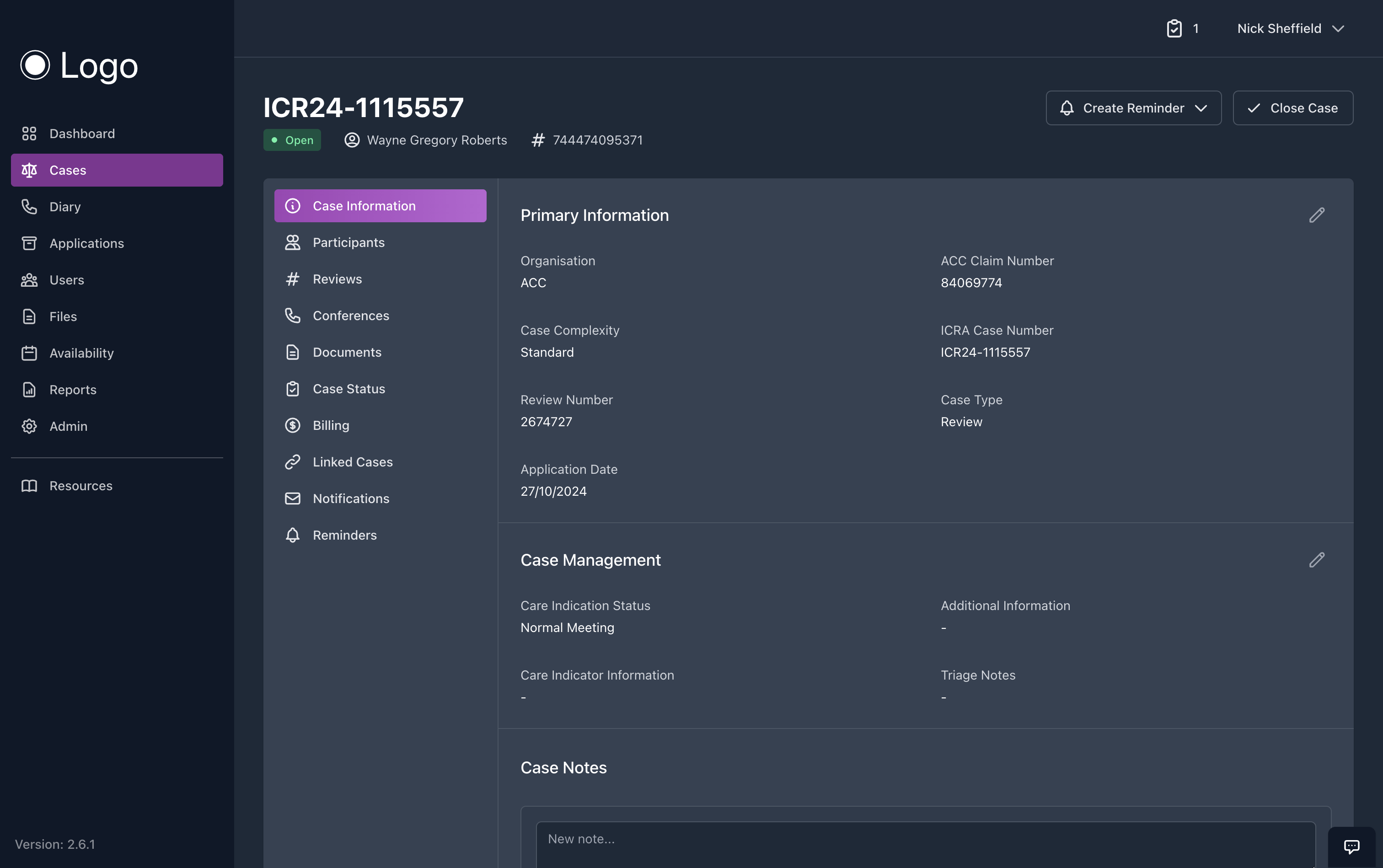Screen dimensions: 1383x868
Task: Expand the Nick Sheffield account menu
Action: [1290, 28]
